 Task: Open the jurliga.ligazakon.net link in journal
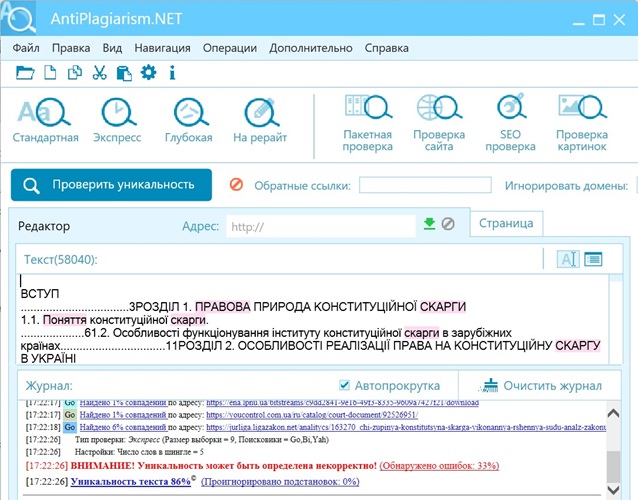click(406, 427)
